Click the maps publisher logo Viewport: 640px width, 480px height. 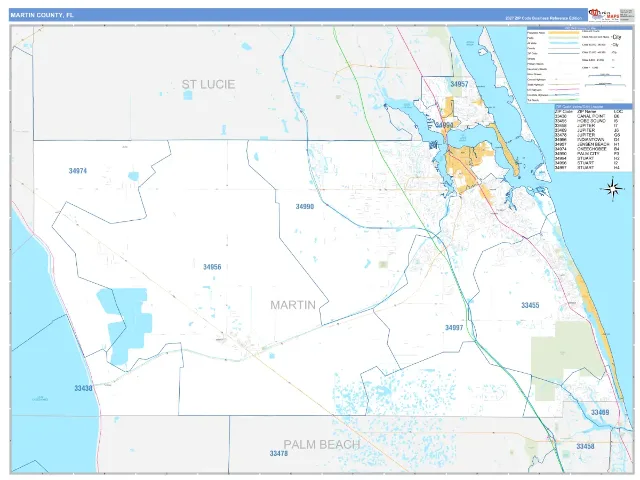point(604,15)
